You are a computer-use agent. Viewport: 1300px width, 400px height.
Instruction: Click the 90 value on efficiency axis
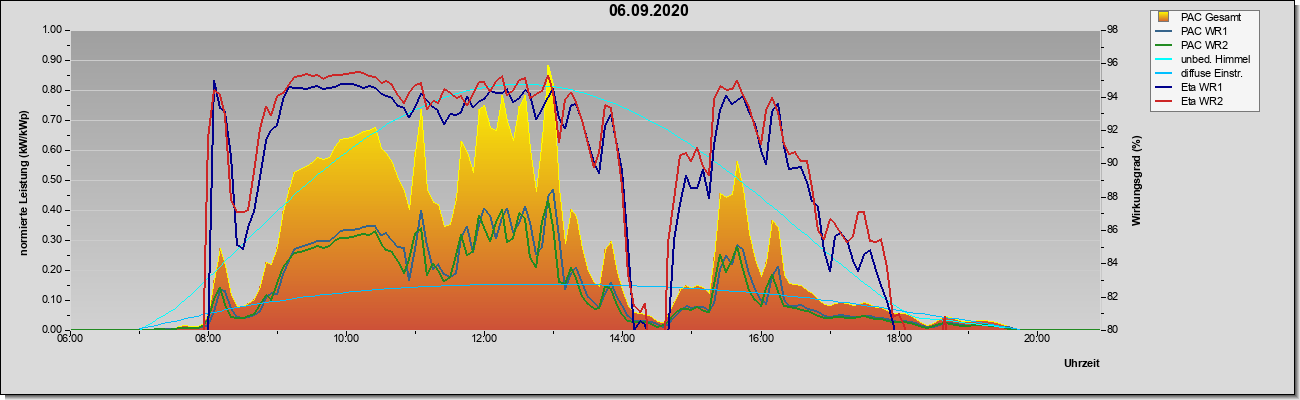[1112, 163]
